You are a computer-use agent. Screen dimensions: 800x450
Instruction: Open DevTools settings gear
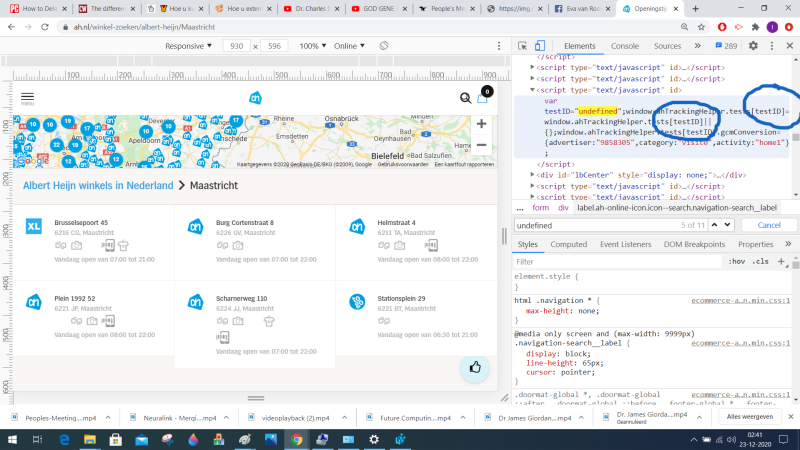tap(753, 46)
